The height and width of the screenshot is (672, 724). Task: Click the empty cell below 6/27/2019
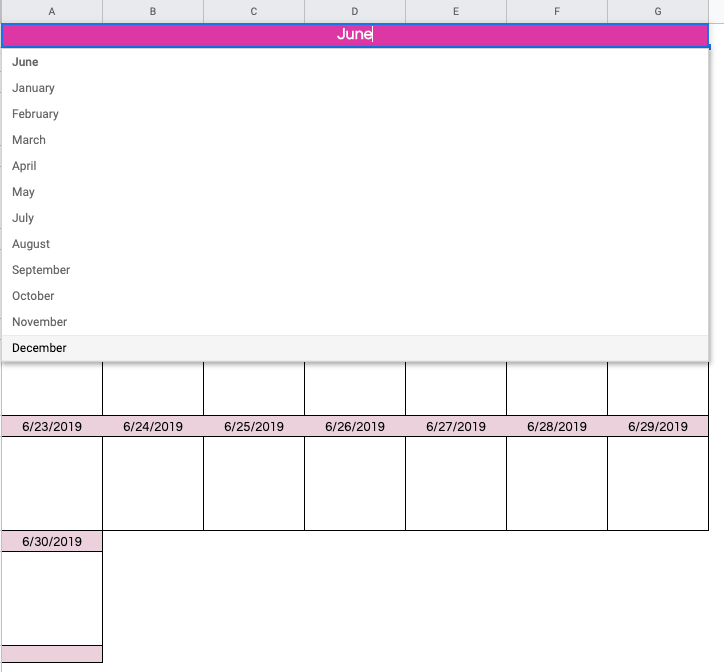(456, 484)
